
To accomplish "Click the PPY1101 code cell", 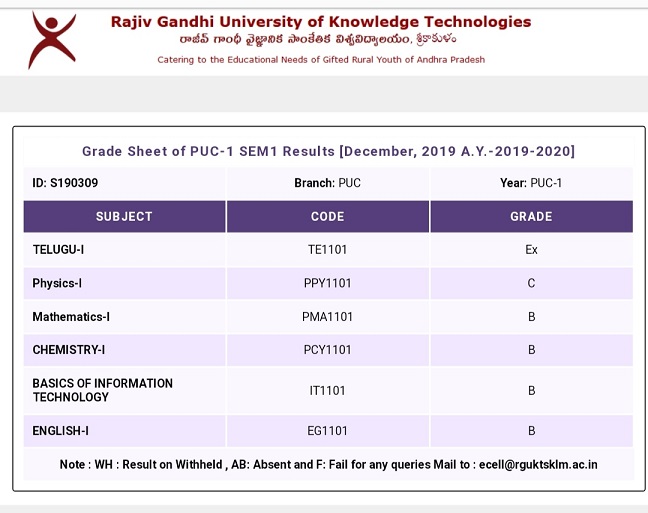I will pos(328,283).
